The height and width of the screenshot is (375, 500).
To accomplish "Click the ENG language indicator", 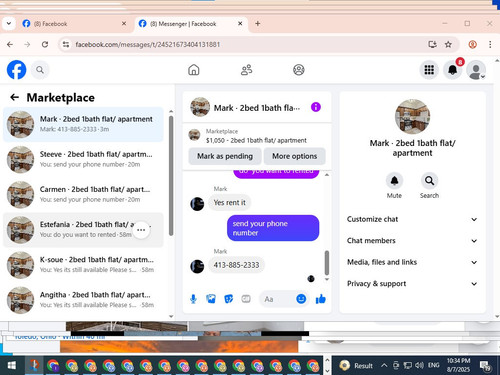I will [434, 365].
